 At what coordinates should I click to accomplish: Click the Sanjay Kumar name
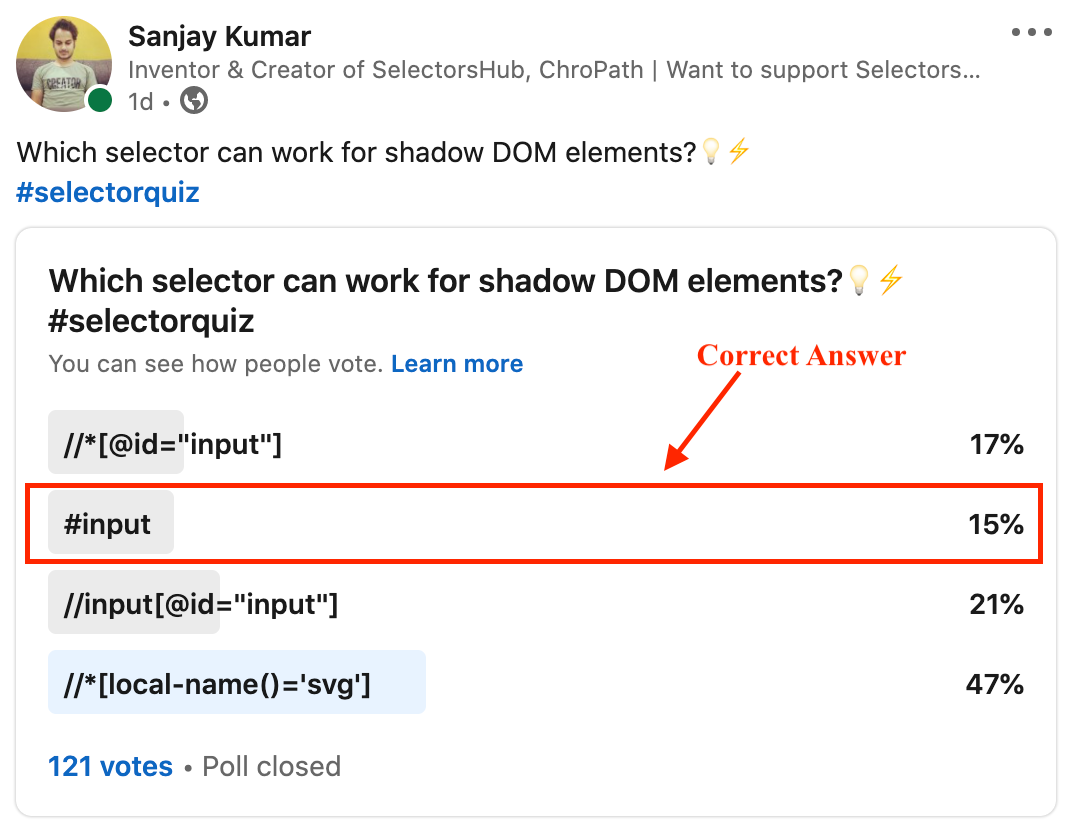coord(219,36)
